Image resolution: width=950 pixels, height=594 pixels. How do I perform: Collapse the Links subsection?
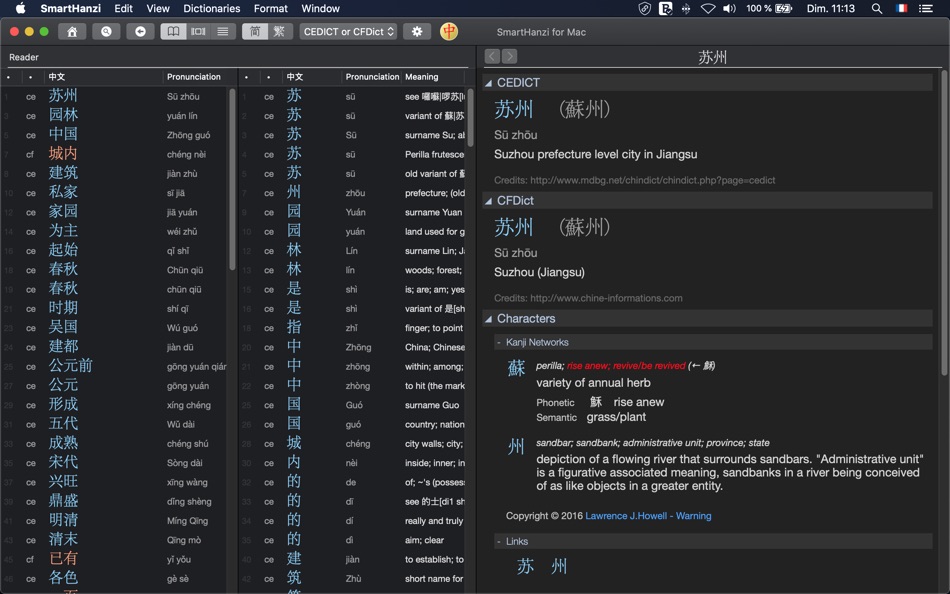click(x=499, y=541)
